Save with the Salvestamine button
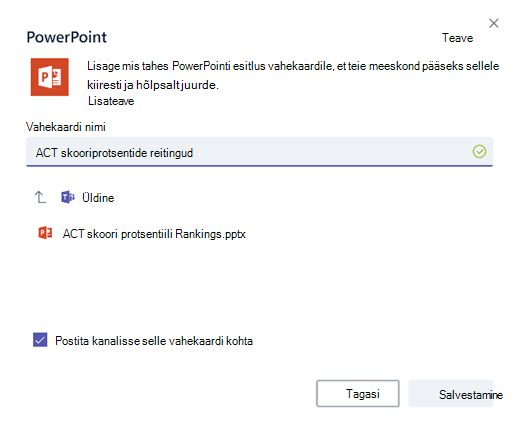 click(451, 394)
